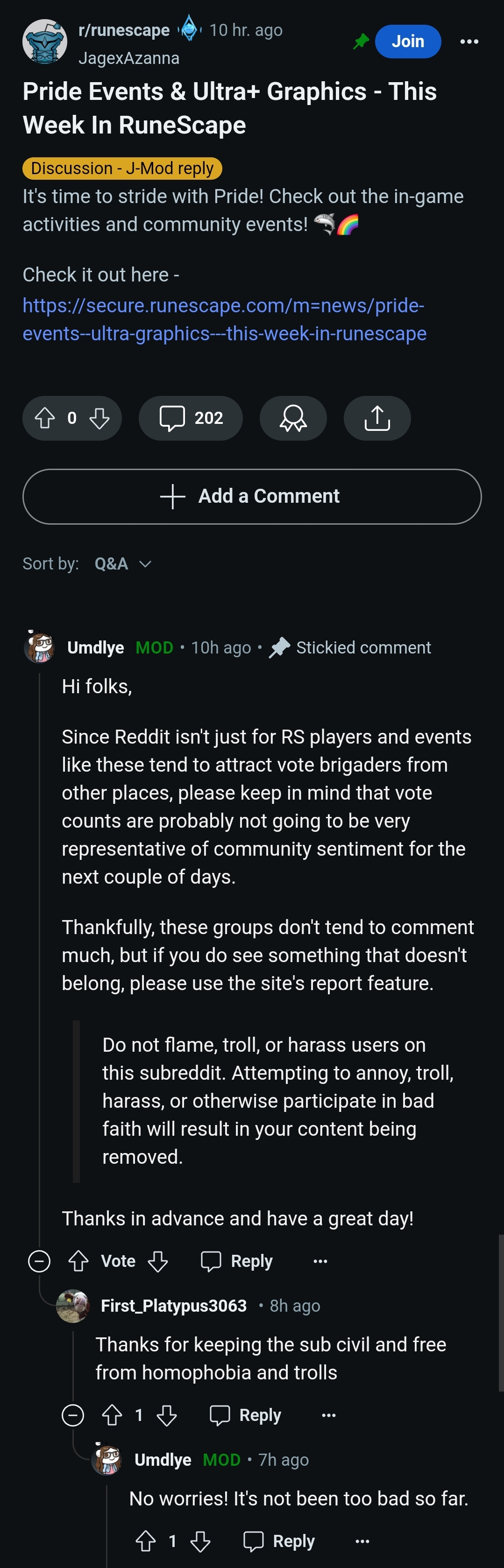Open the award icon button
Screen dimensions: 504x1568
293,418
